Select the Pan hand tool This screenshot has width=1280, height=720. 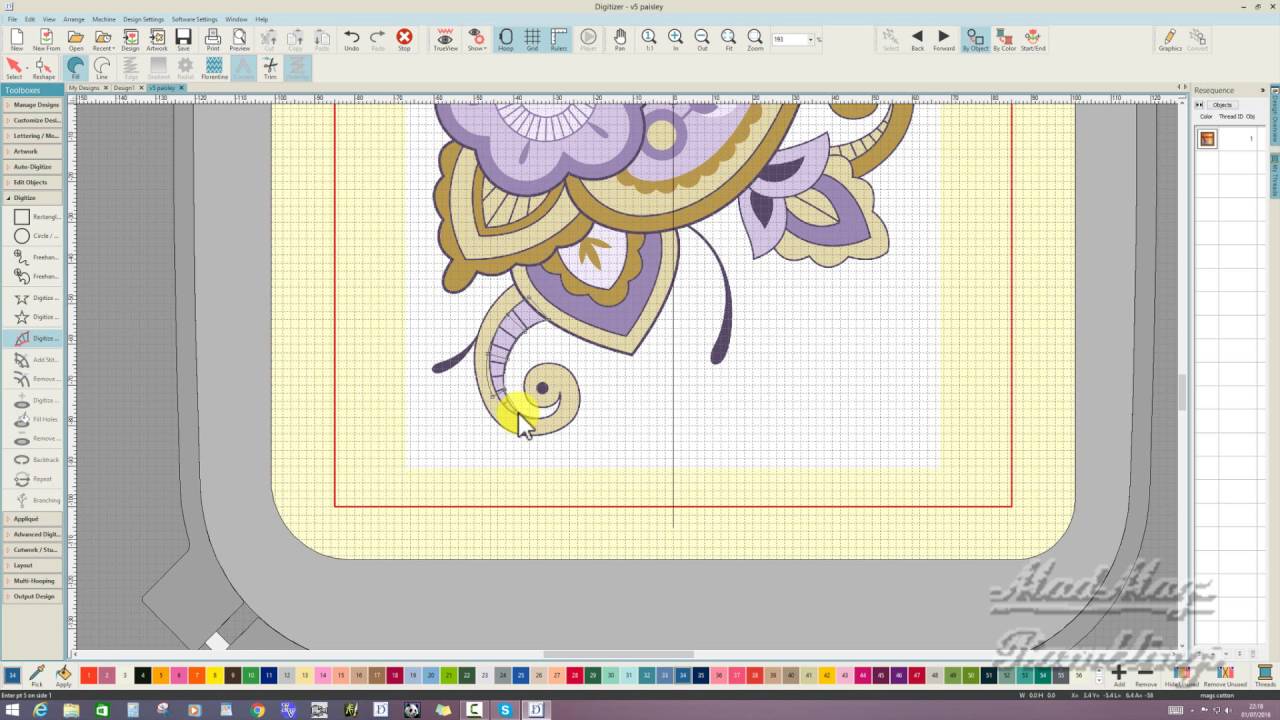tap(620, 40)
